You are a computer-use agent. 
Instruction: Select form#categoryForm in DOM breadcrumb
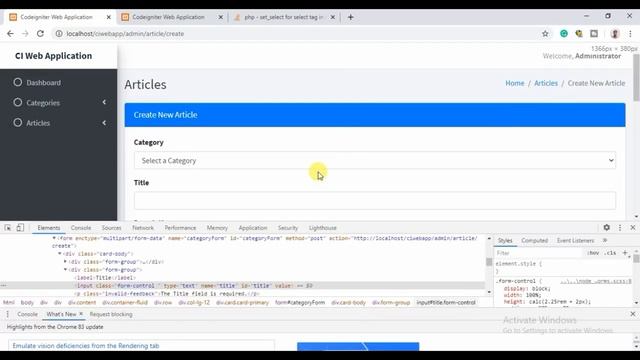click(300, 302)
